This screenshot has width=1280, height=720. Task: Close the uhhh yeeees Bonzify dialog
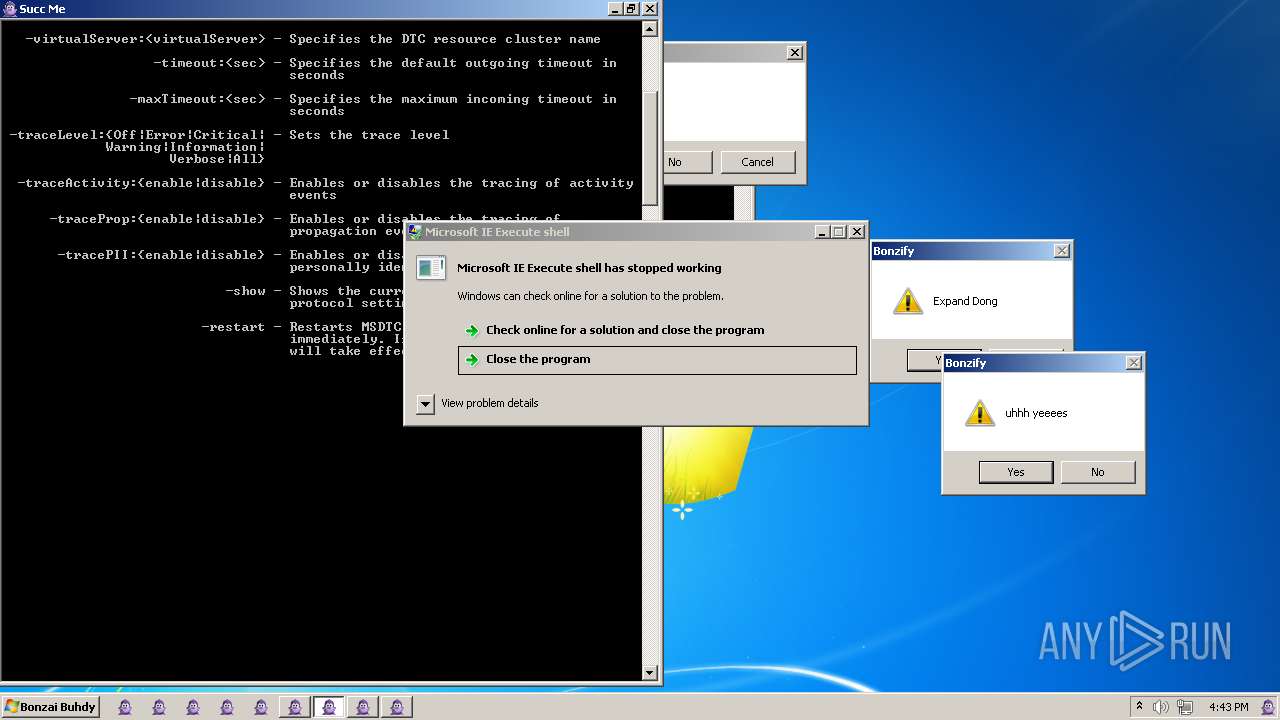1134,363
